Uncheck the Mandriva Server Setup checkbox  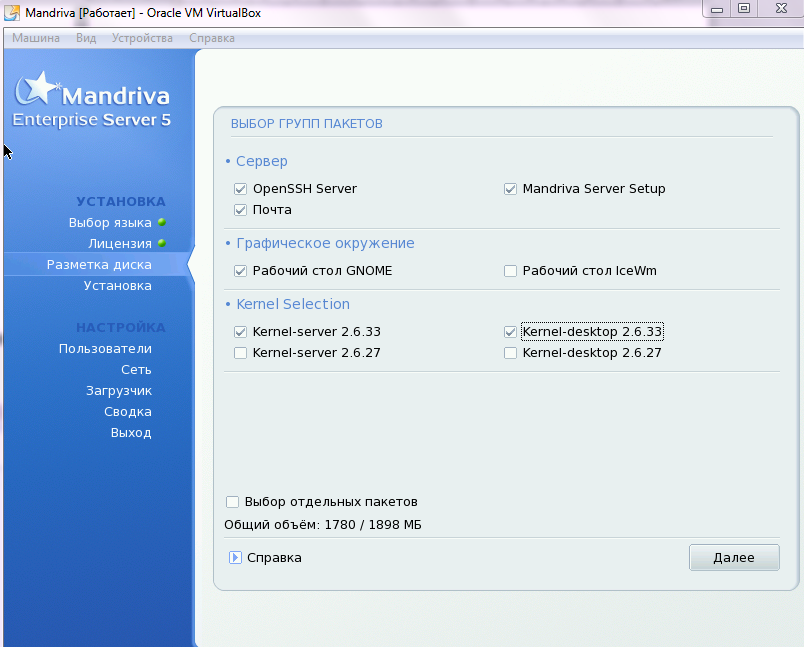click(510, 189)
